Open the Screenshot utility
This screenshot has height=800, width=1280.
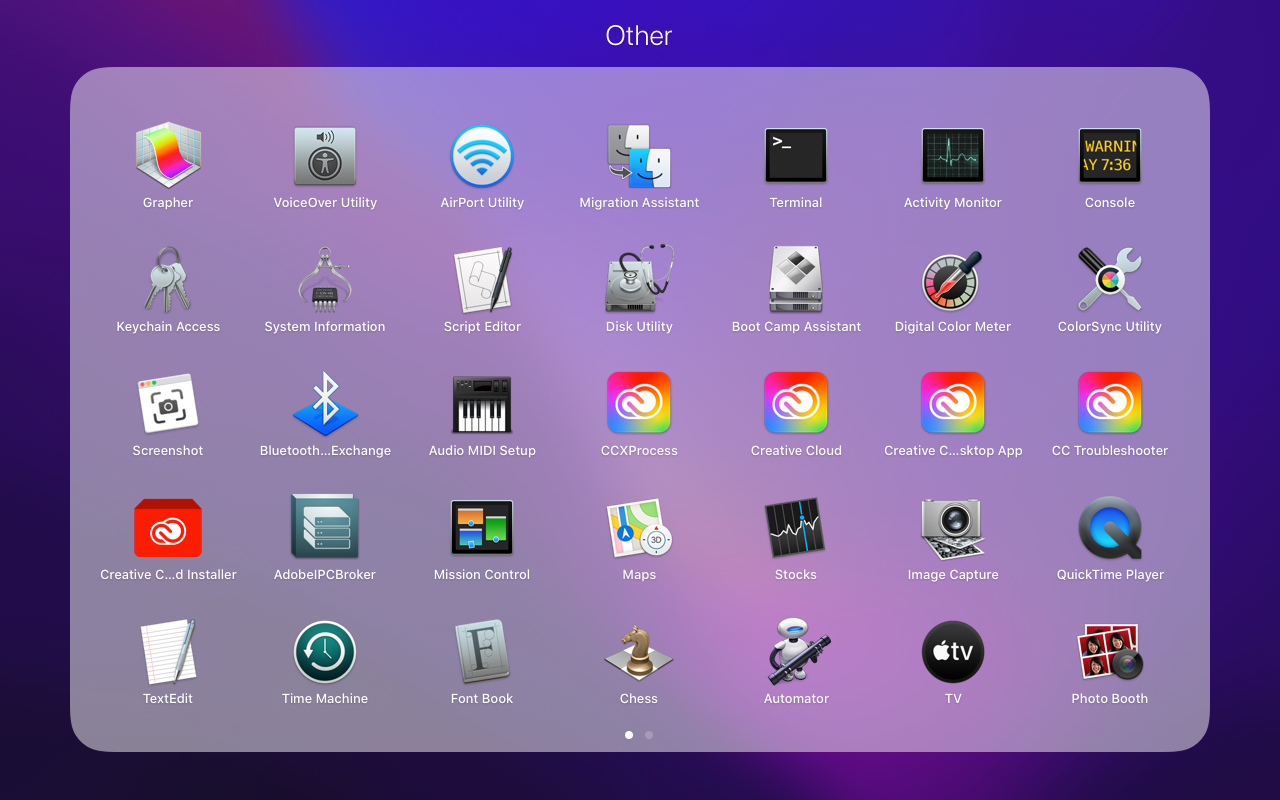[168, 404]
